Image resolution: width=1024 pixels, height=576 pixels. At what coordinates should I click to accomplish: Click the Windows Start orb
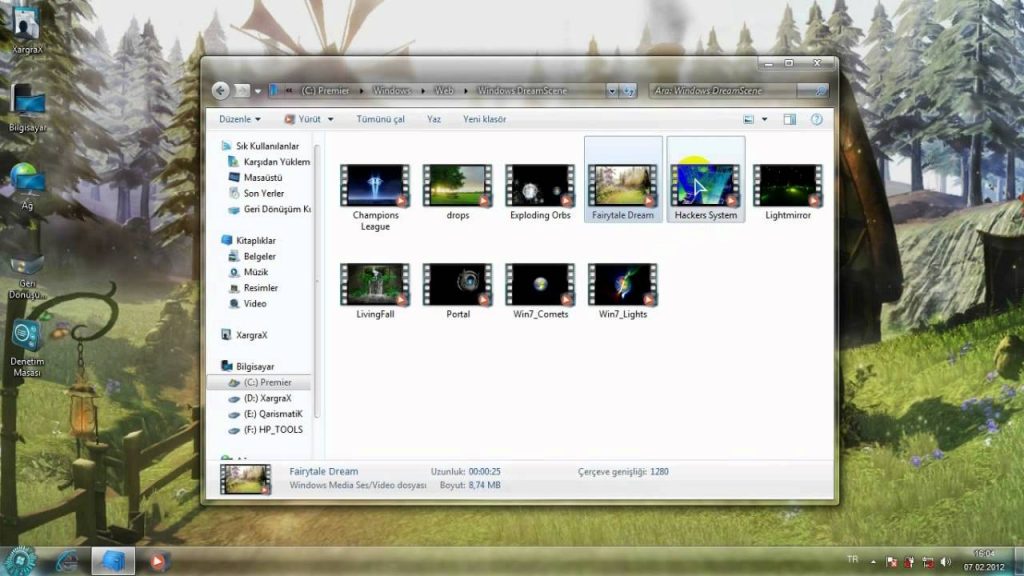20,559
